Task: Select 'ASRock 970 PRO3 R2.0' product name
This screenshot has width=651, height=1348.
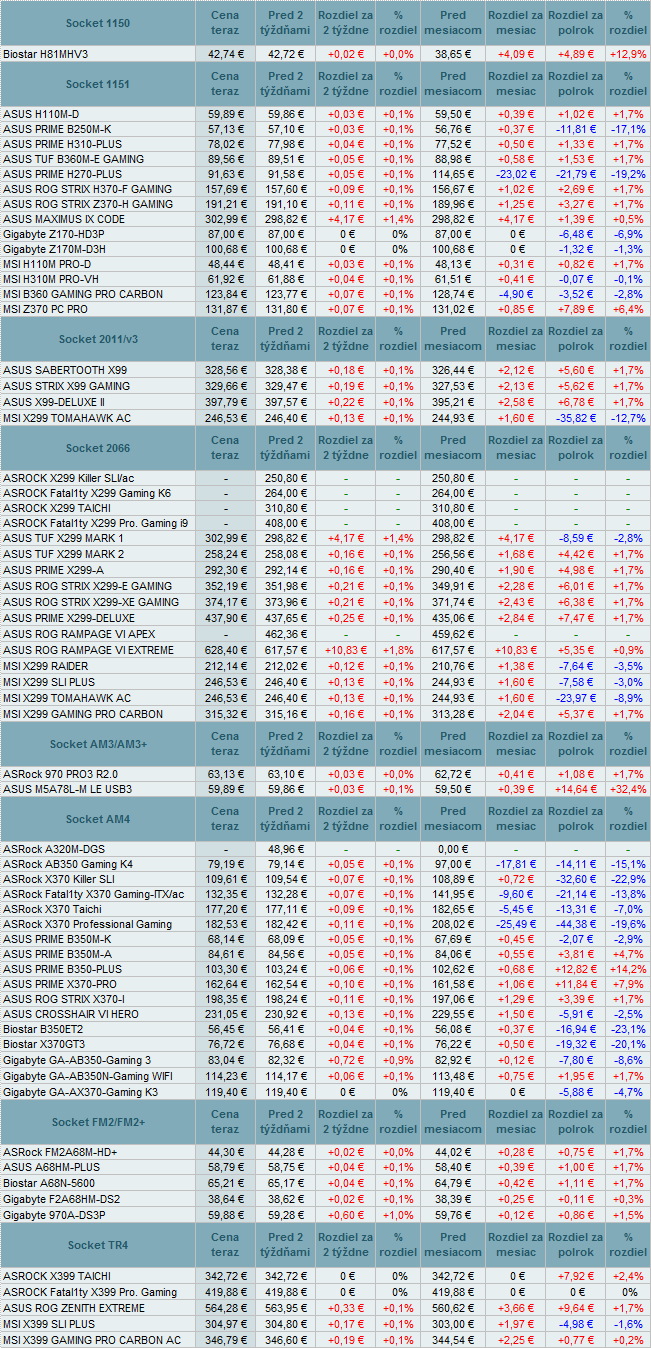Action: click(63, 773)
